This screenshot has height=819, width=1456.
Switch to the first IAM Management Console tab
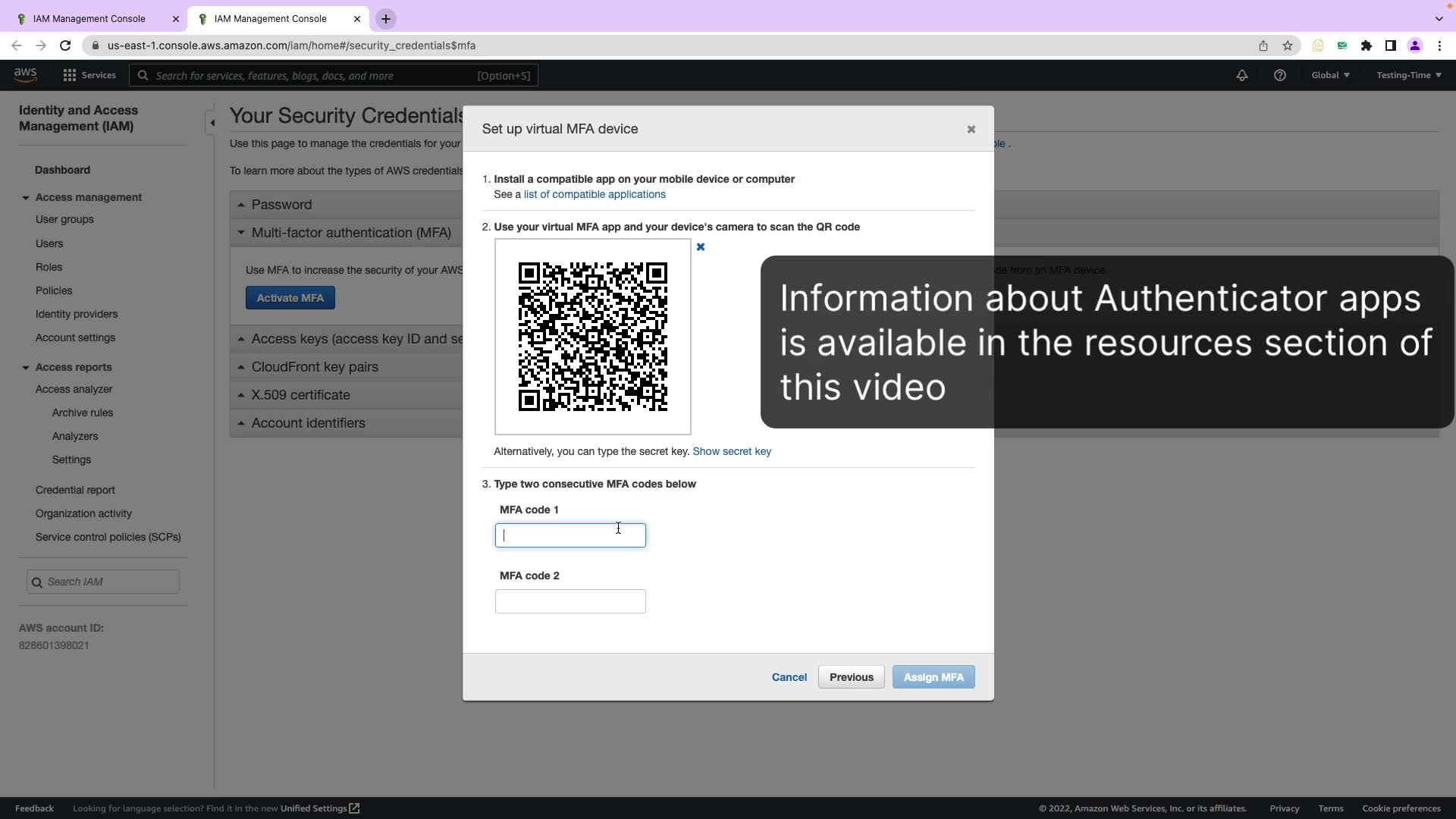(89, 19)
